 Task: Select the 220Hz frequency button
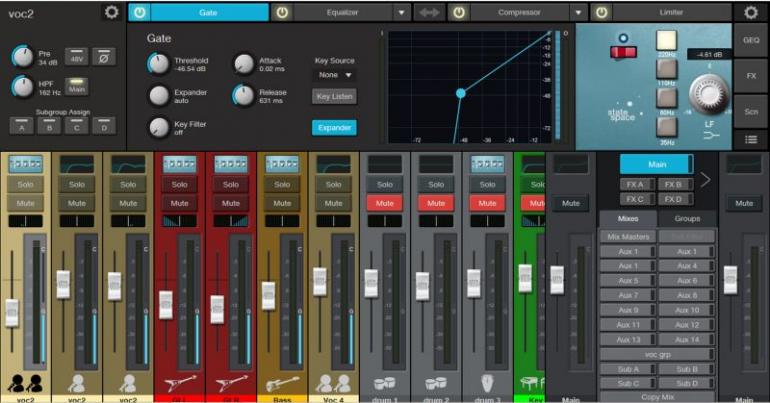click(666, 41)
